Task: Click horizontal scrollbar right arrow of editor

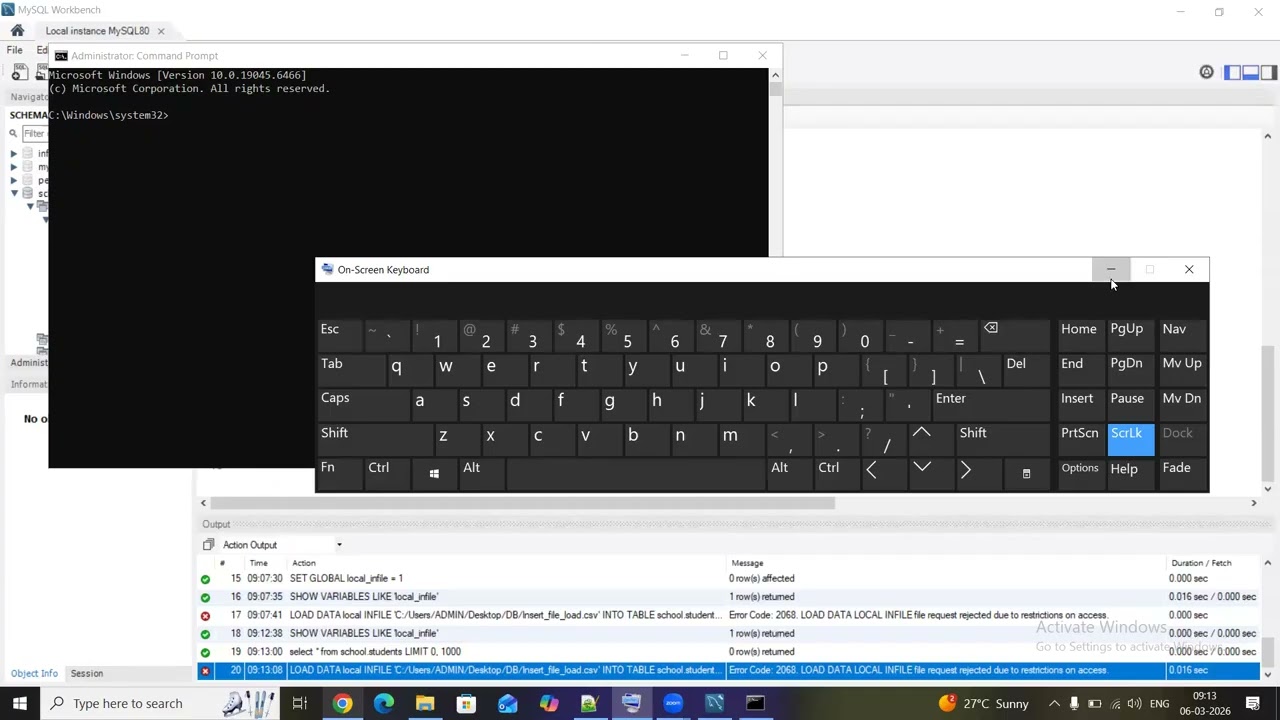Action: click(x=1254, y=503)
